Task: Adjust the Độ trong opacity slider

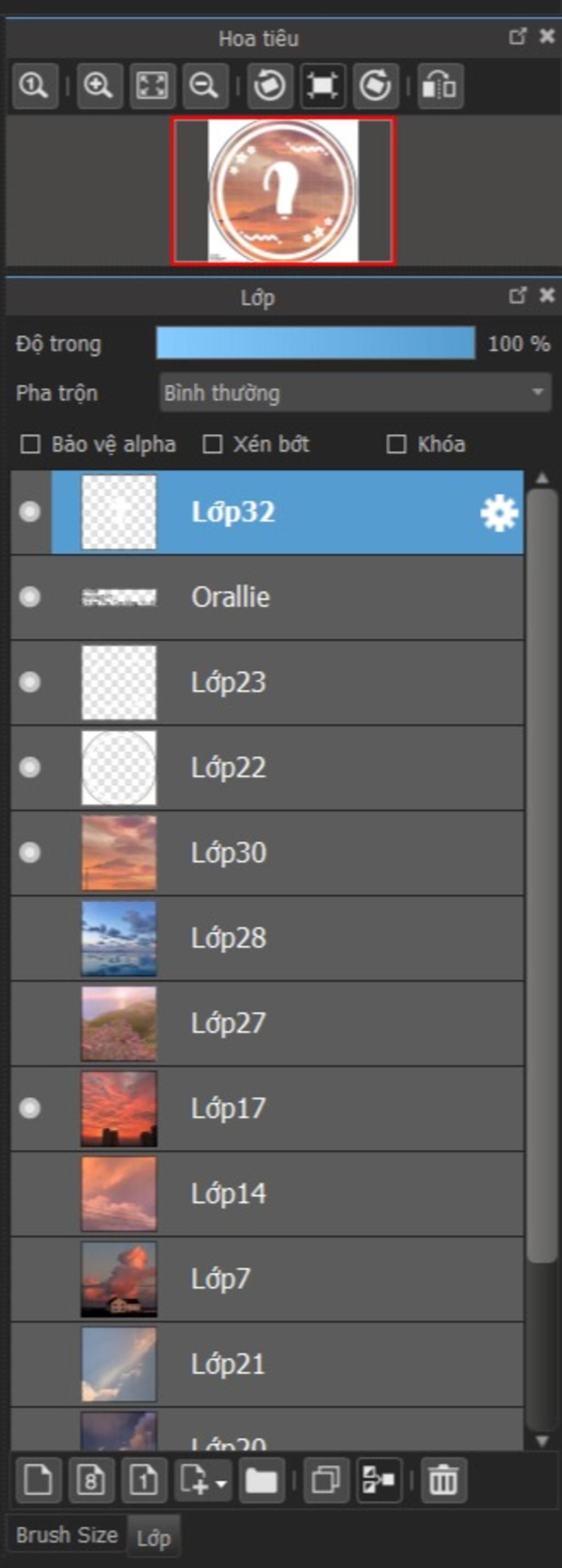Action: [316, 343]
